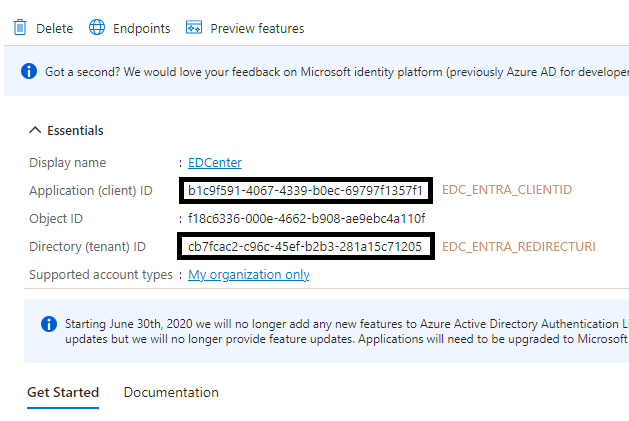The height and width of the screenshot is (421, 629).
Task: Open the My organization only link
Action: coord(249,275)
